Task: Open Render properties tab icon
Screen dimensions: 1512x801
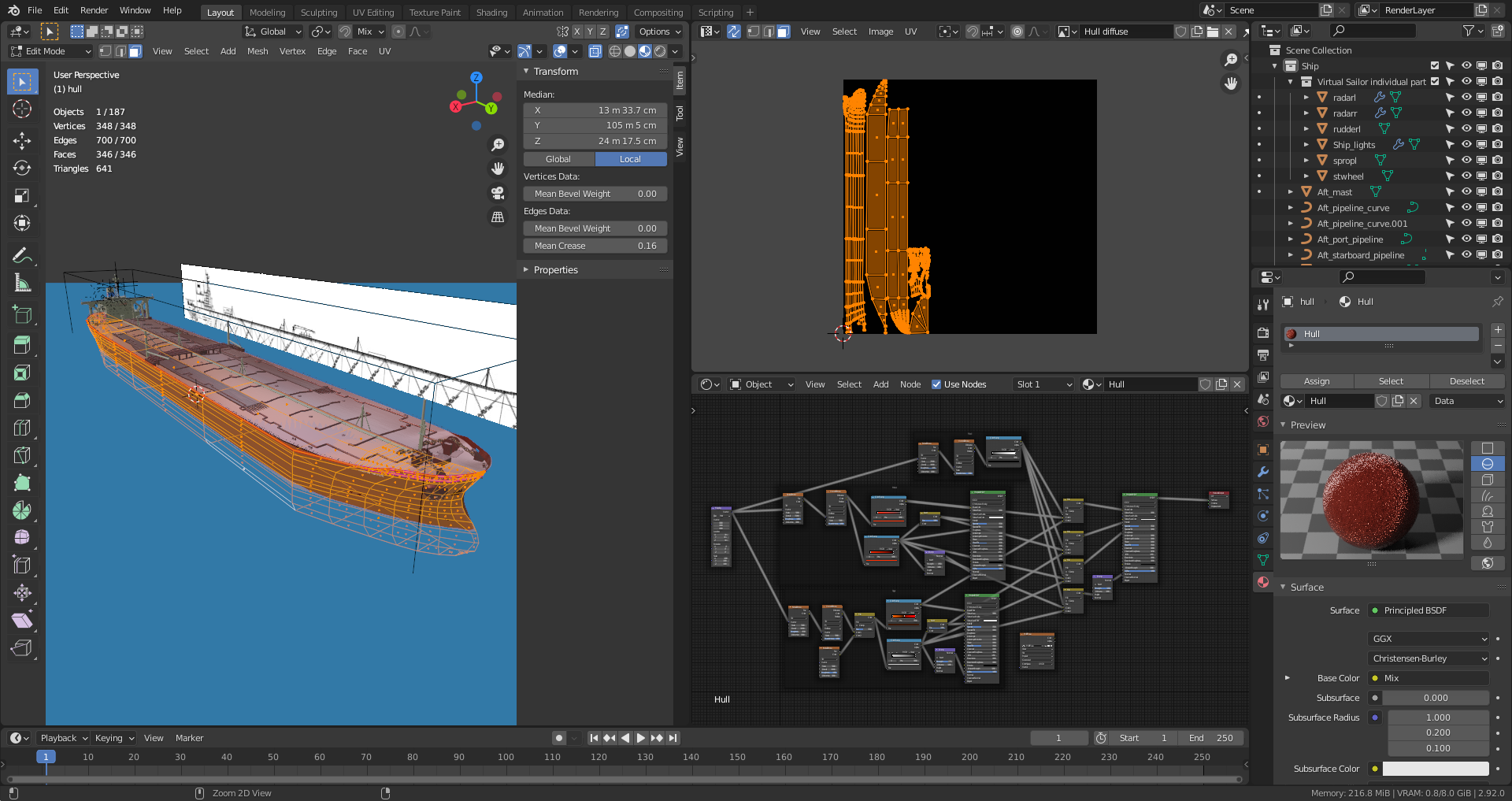Action: (1263, 333)
